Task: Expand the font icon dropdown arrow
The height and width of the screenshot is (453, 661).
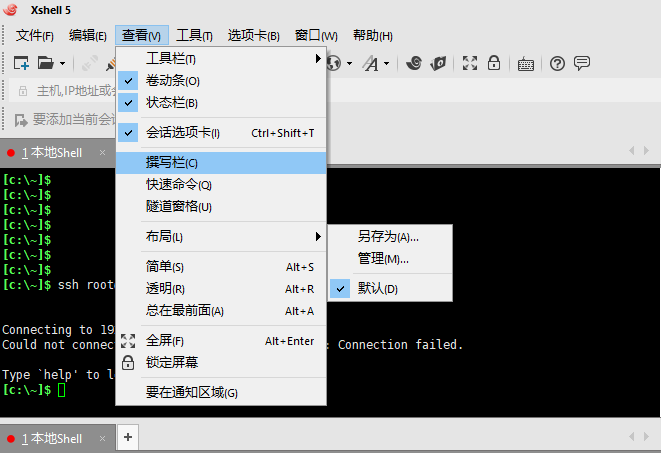Action: (387, 64)
